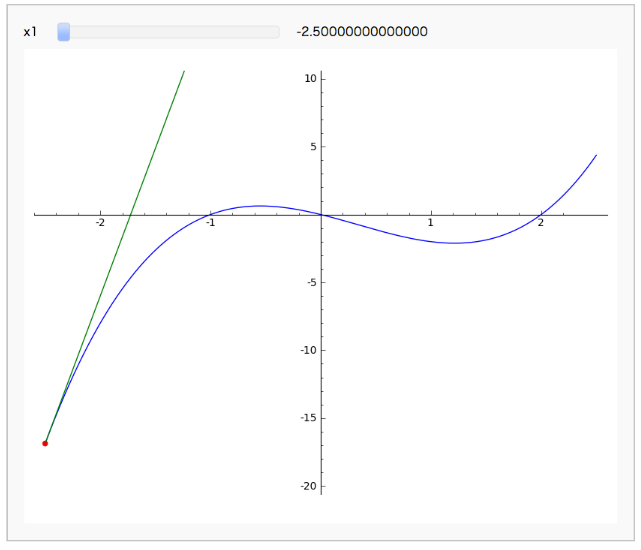Click the y-axis tick label -15
Viewport: 641px width, 550px height.
click(x=309, y=418)
